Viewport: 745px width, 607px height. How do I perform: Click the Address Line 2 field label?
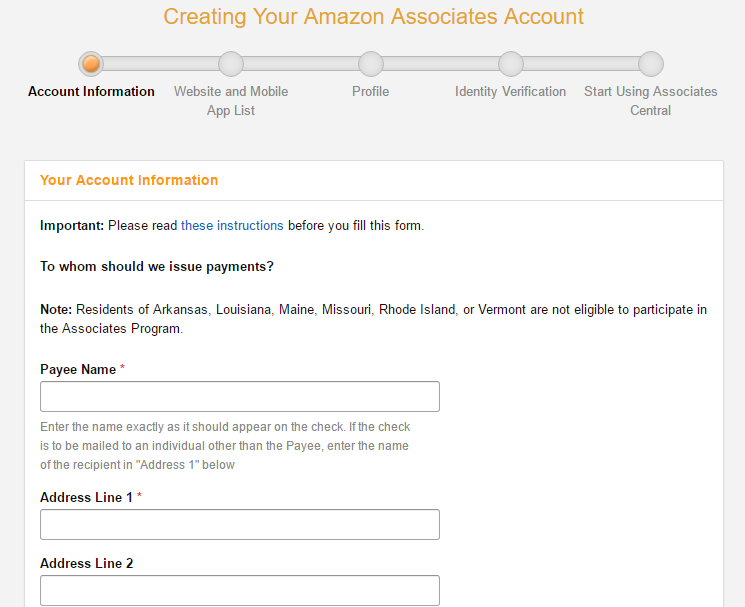[87, 563]
